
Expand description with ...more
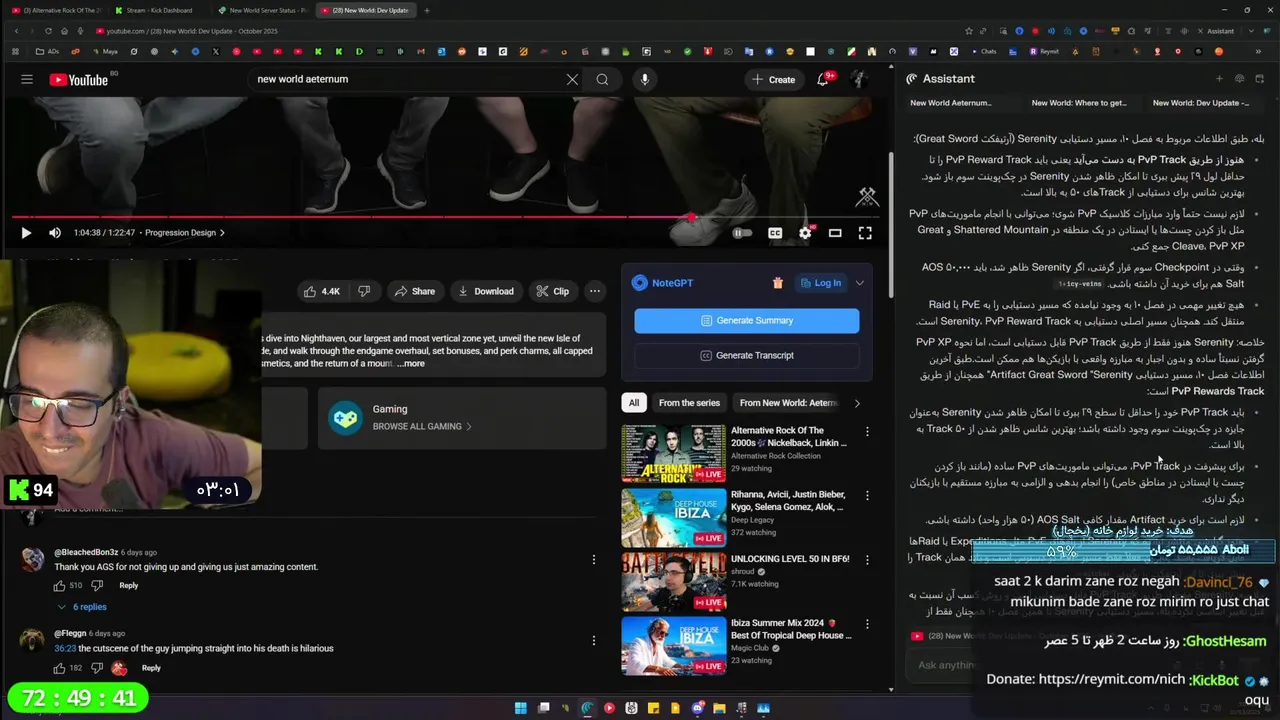410,363
